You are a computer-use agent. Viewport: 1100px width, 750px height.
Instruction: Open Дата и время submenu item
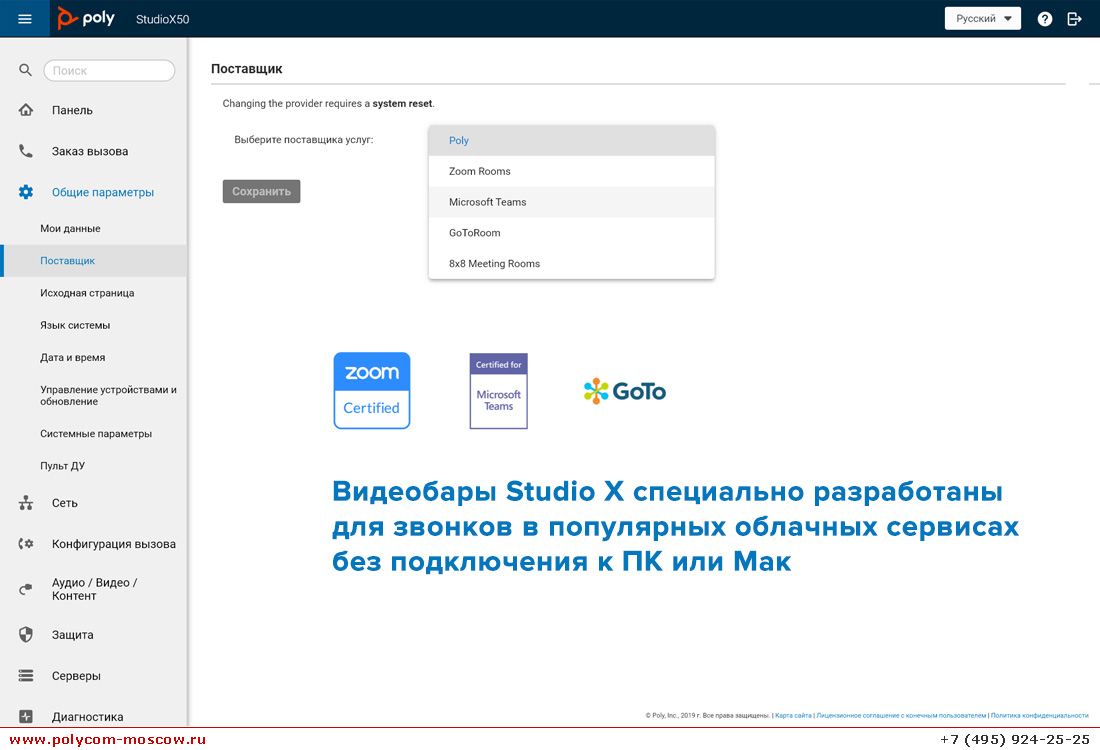tap(72, 358)
